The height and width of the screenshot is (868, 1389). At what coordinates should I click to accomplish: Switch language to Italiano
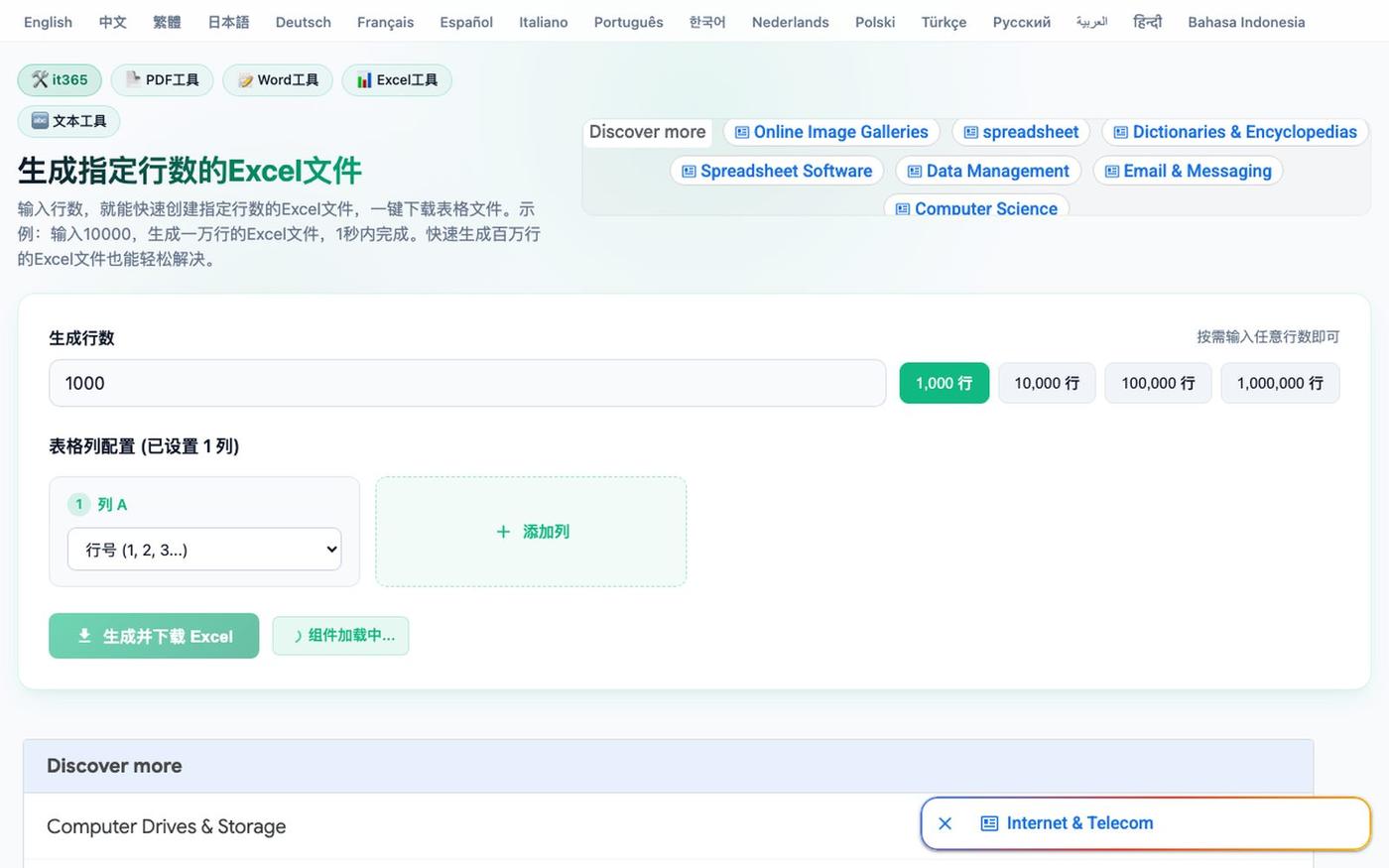544,22
